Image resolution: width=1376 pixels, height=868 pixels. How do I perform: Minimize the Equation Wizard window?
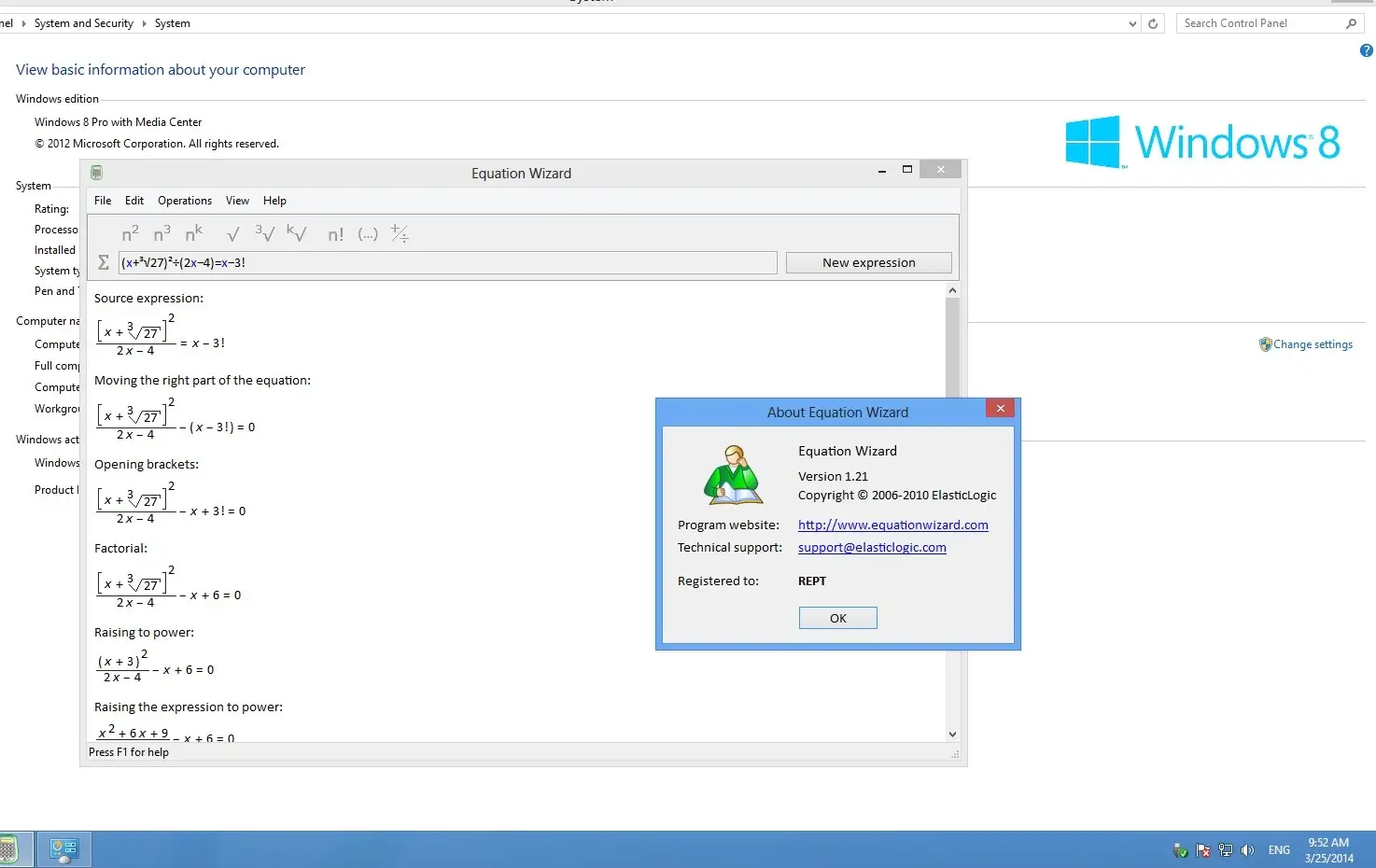882,171
